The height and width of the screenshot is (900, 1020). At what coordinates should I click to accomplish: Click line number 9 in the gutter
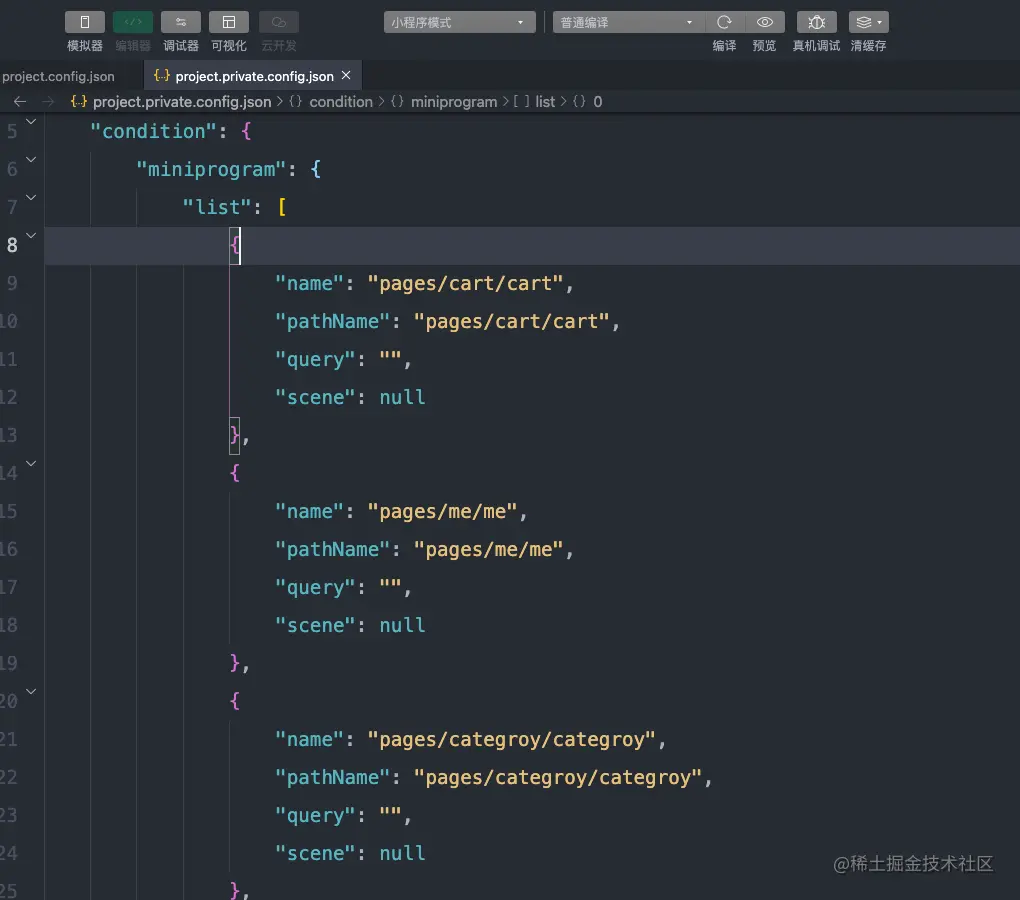(x=12, y=284)
